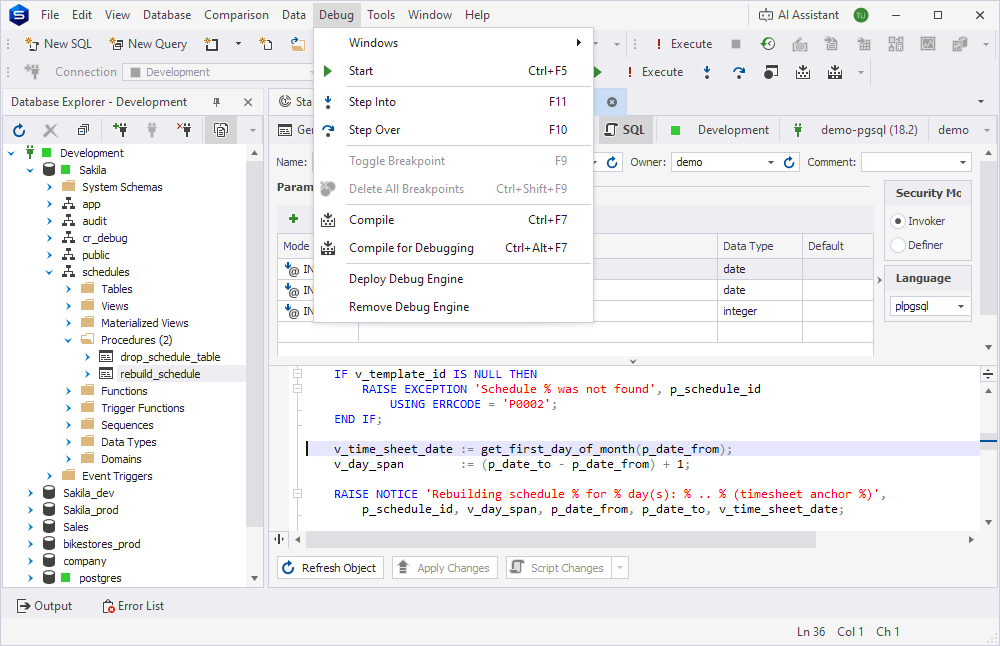Click the delete X icon in Database Explorer toolbar
The width and height of the screenshot is (1000, 646).
(x=50, y=131)
